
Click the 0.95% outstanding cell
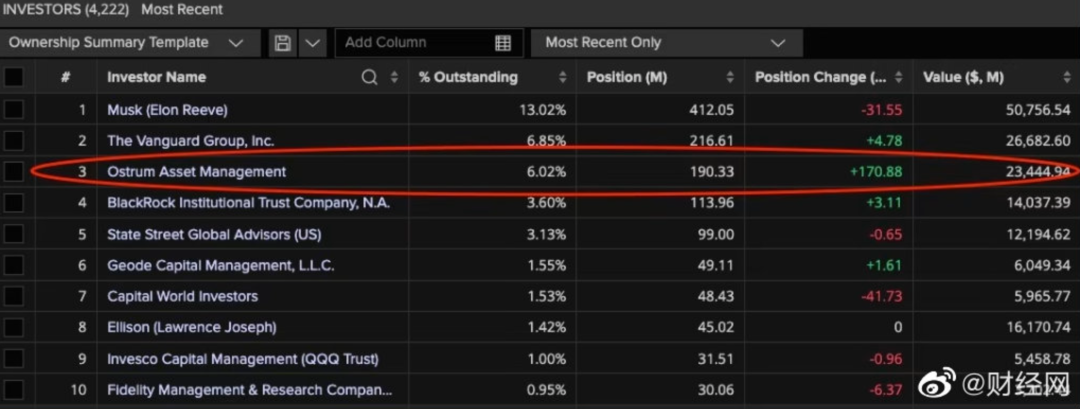tap(546, 390)
